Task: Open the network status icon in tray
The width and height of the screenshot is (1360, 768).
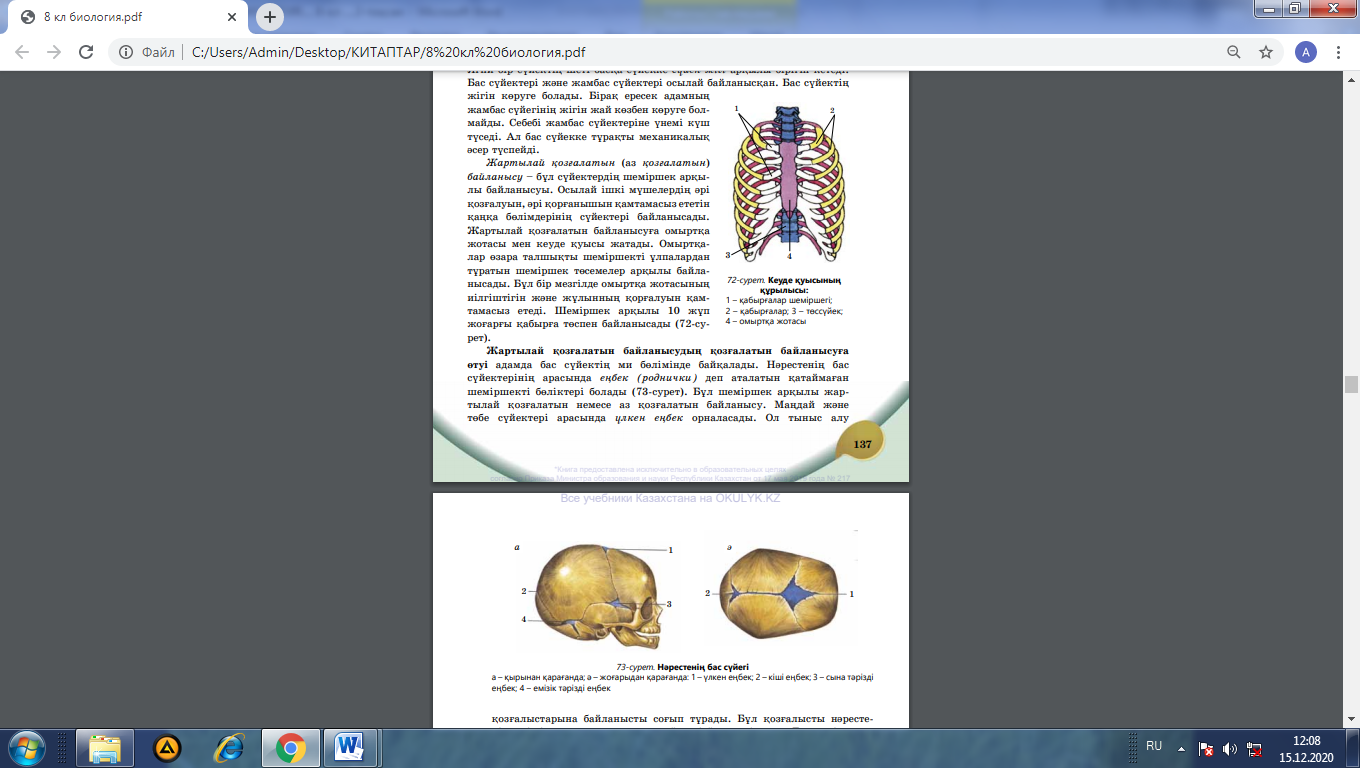Action: tap(1252, 748)
